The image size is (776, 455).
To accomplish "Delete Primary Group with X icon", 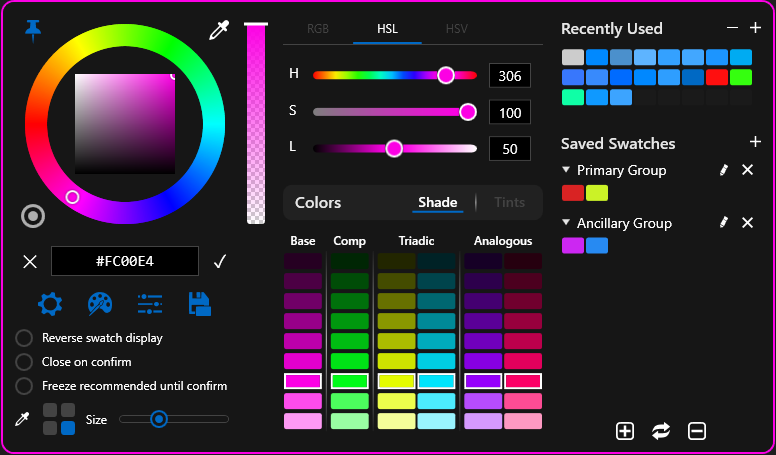I will [x=747, y=170].
